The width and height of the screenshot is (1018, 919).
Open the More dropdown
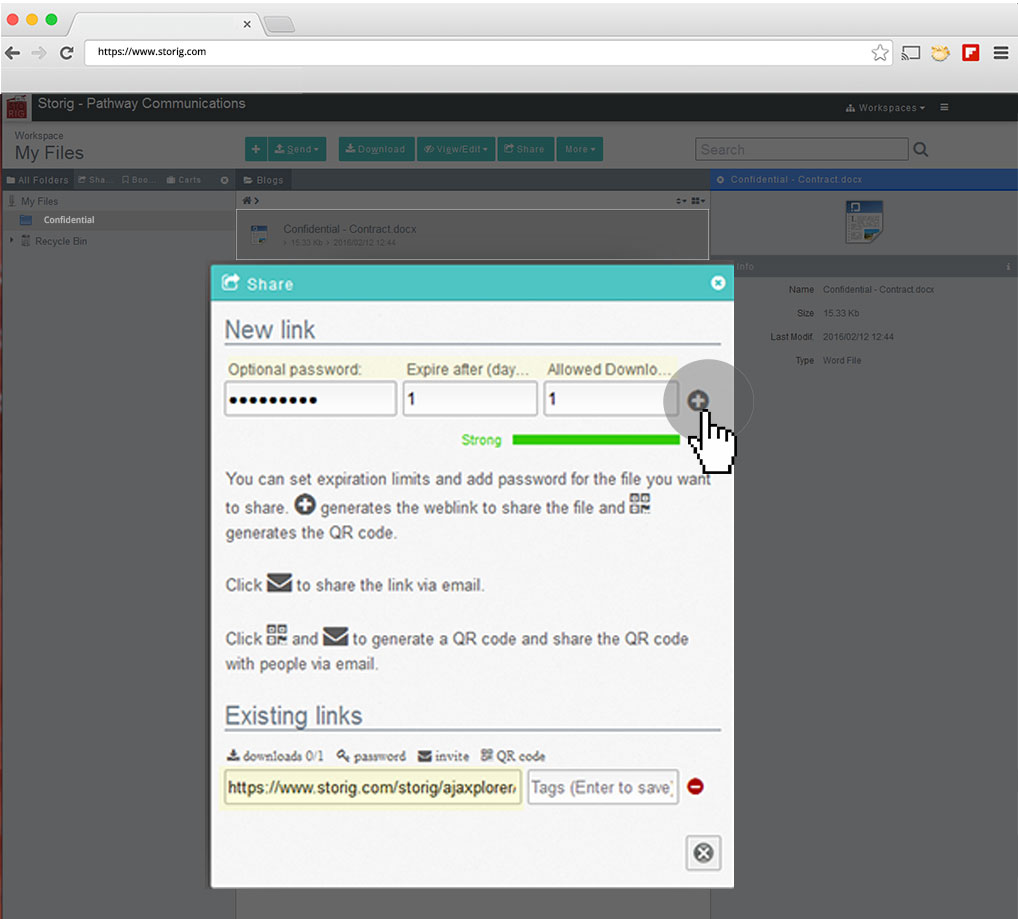580,149
